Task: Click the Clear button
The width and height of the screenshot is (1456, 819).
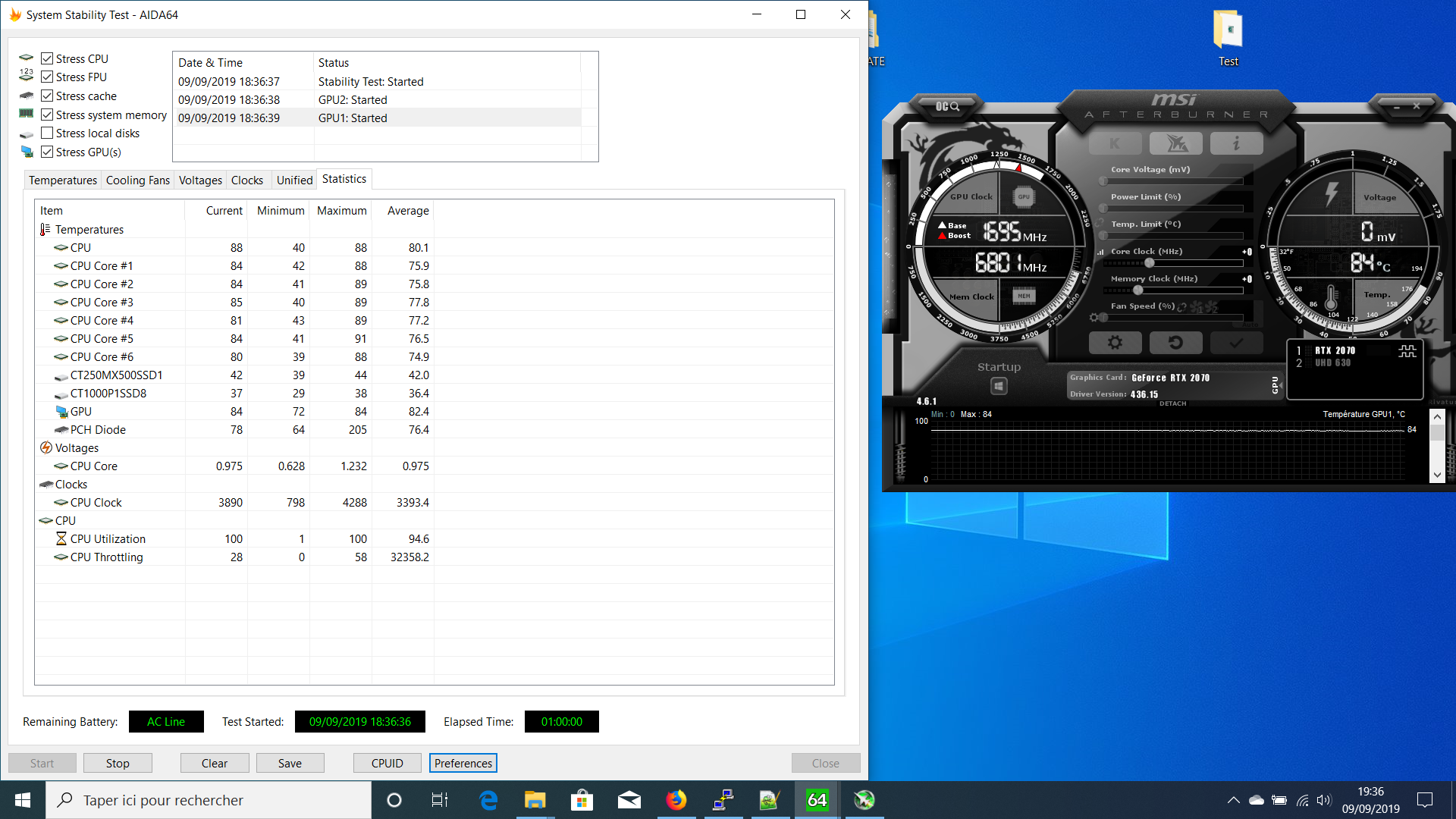Action: tap(215, 763)
